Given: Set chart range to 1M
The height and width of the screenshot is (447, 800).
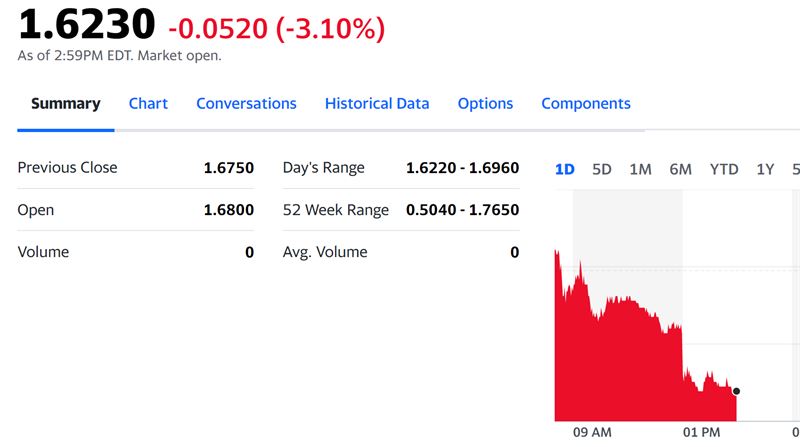Looking at the screenshot, I should [640, 170].
